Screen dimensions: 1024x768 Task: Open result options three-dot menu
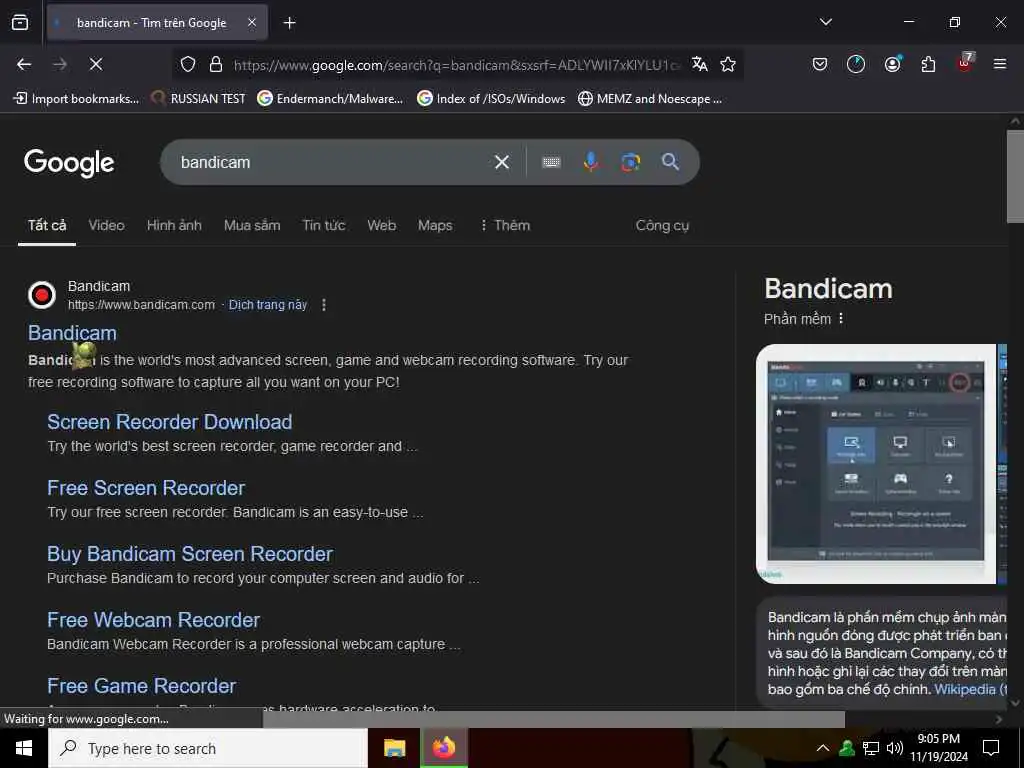coord(324,305)
